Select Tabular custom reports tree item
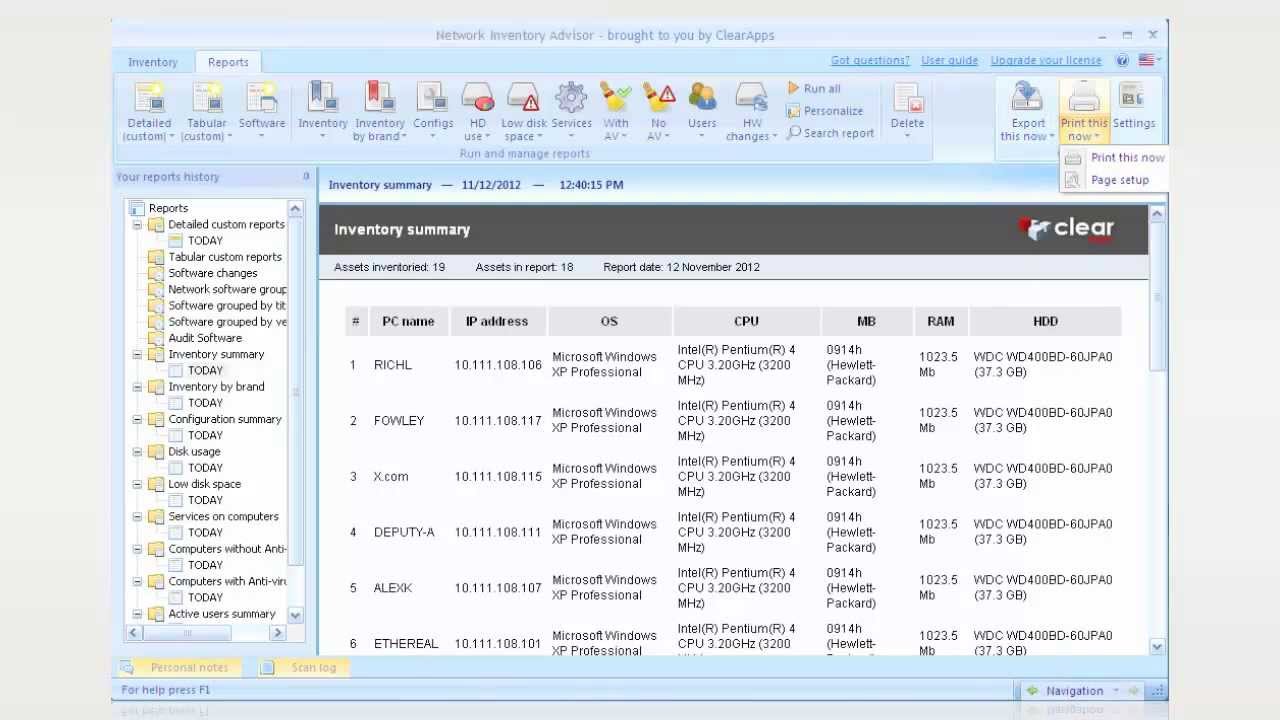Image resolution: width=1280 pixels, height=720 pixels. click(x=225, y=257)
